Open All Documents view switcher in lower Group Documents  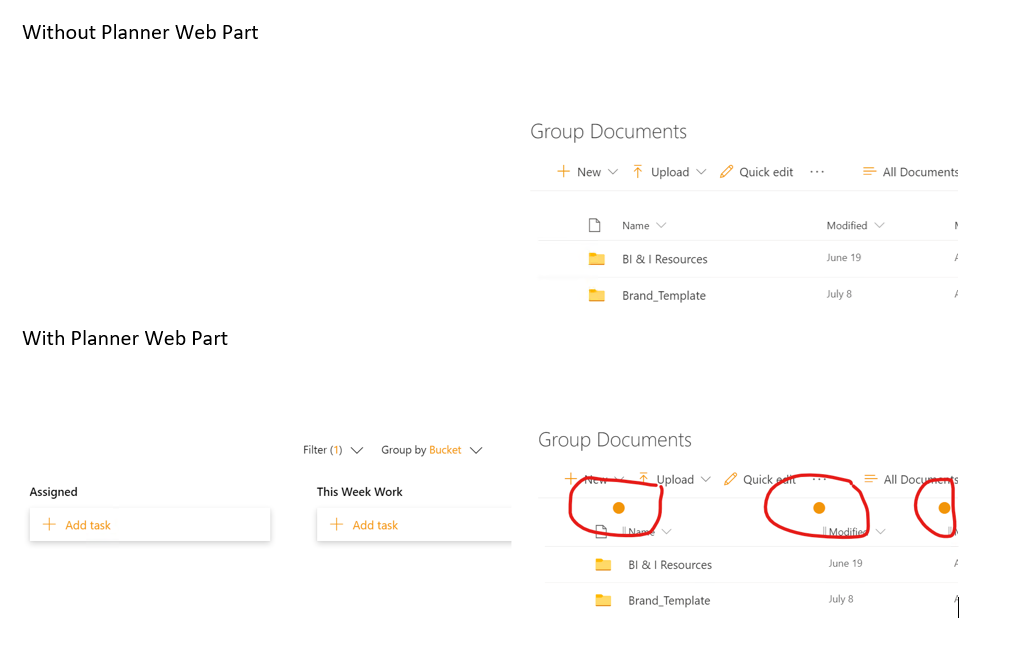click(920, 479)
